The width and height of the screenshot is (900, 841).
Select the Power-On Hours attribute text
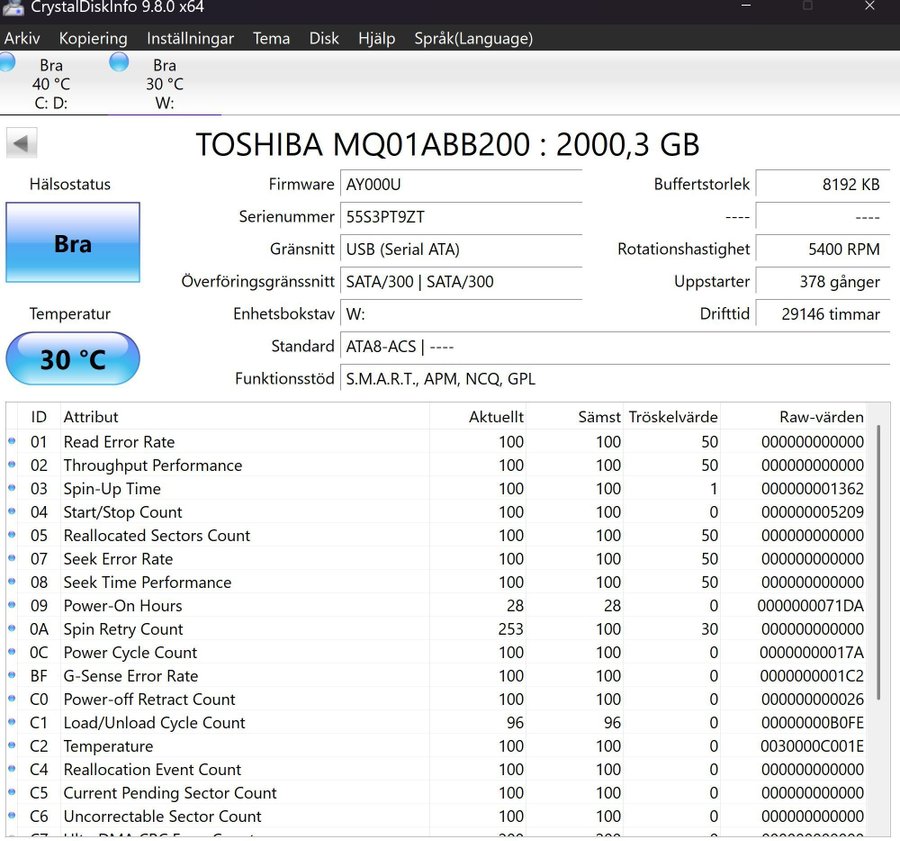click(x=123, y=606)
